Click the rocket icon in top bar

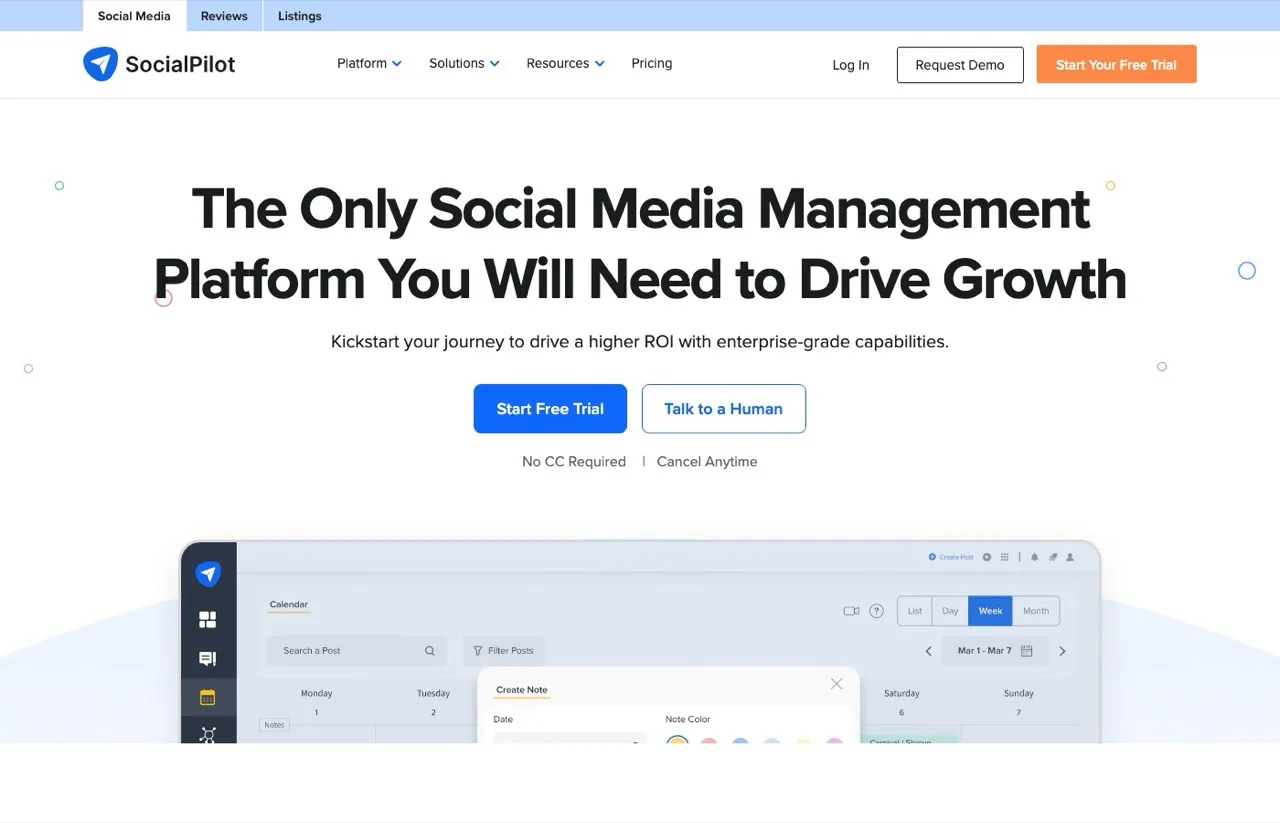pyautogui.click(x=1052, y=557)
